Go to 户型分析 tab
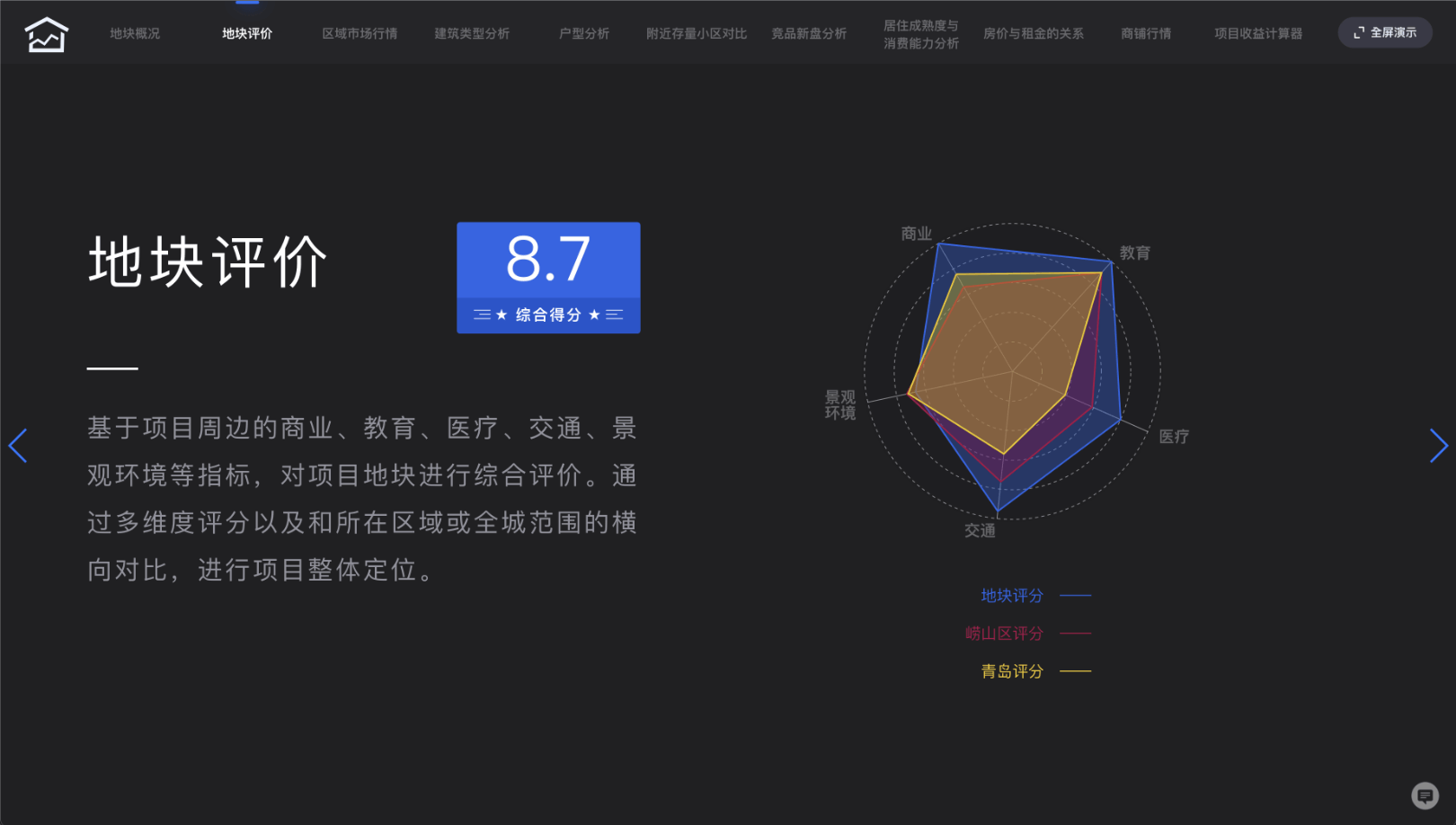This screenshot has width=1456, height=825. 584,34
